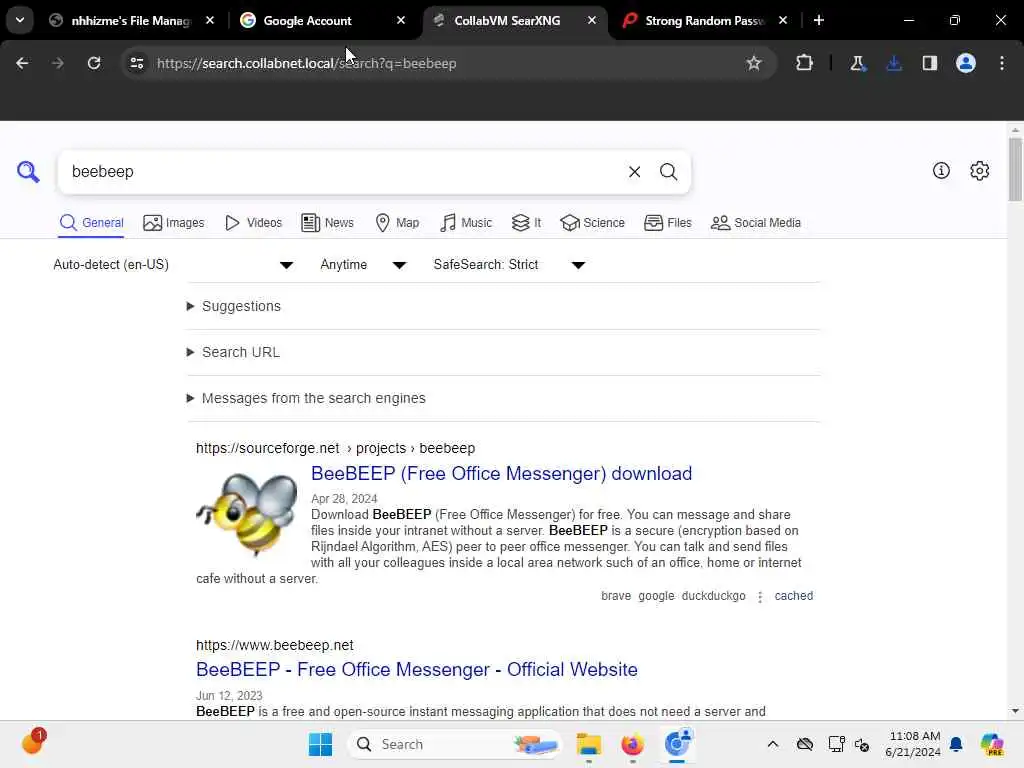Open BeeBEEP (Free Office Messenger) download link
The image size is (1024, 768).
pyautogui.click(x=501, y=473)
